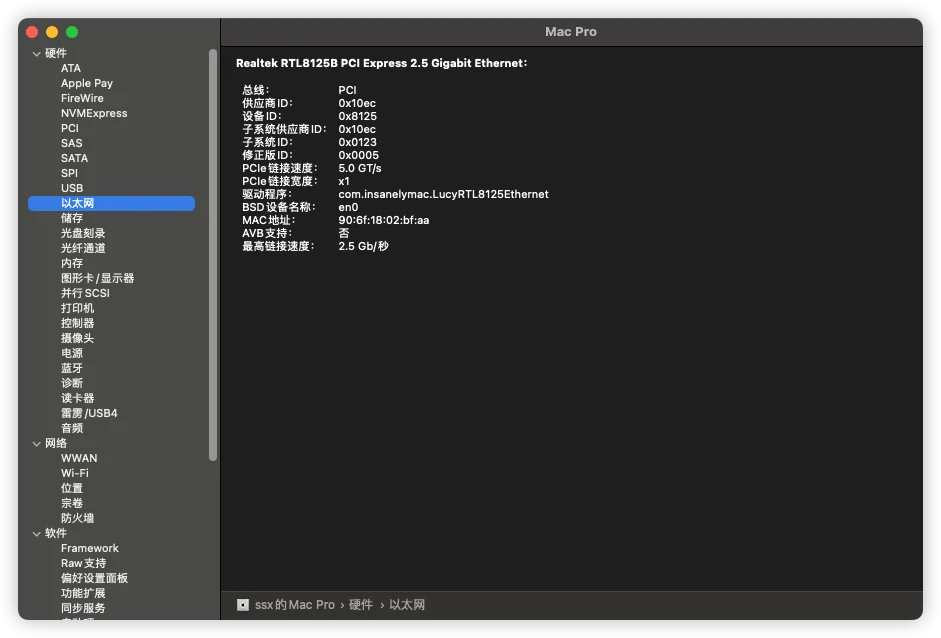Select SATA in the sidebar
941x638 pixels.
[74, 158]
